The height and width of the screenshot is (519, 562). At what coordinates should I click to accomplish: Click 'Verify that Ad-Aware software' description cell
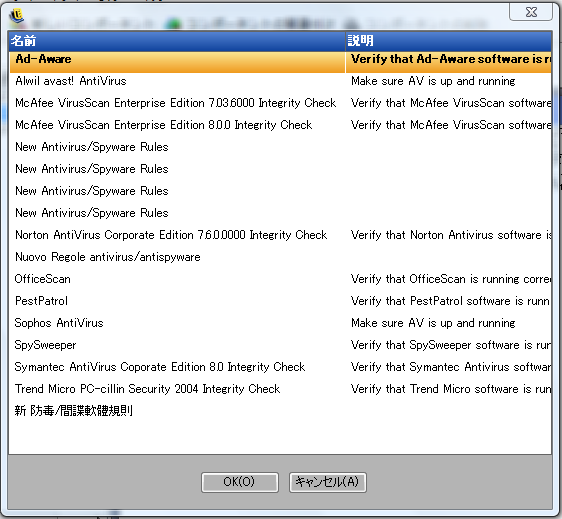pos(448,62)
